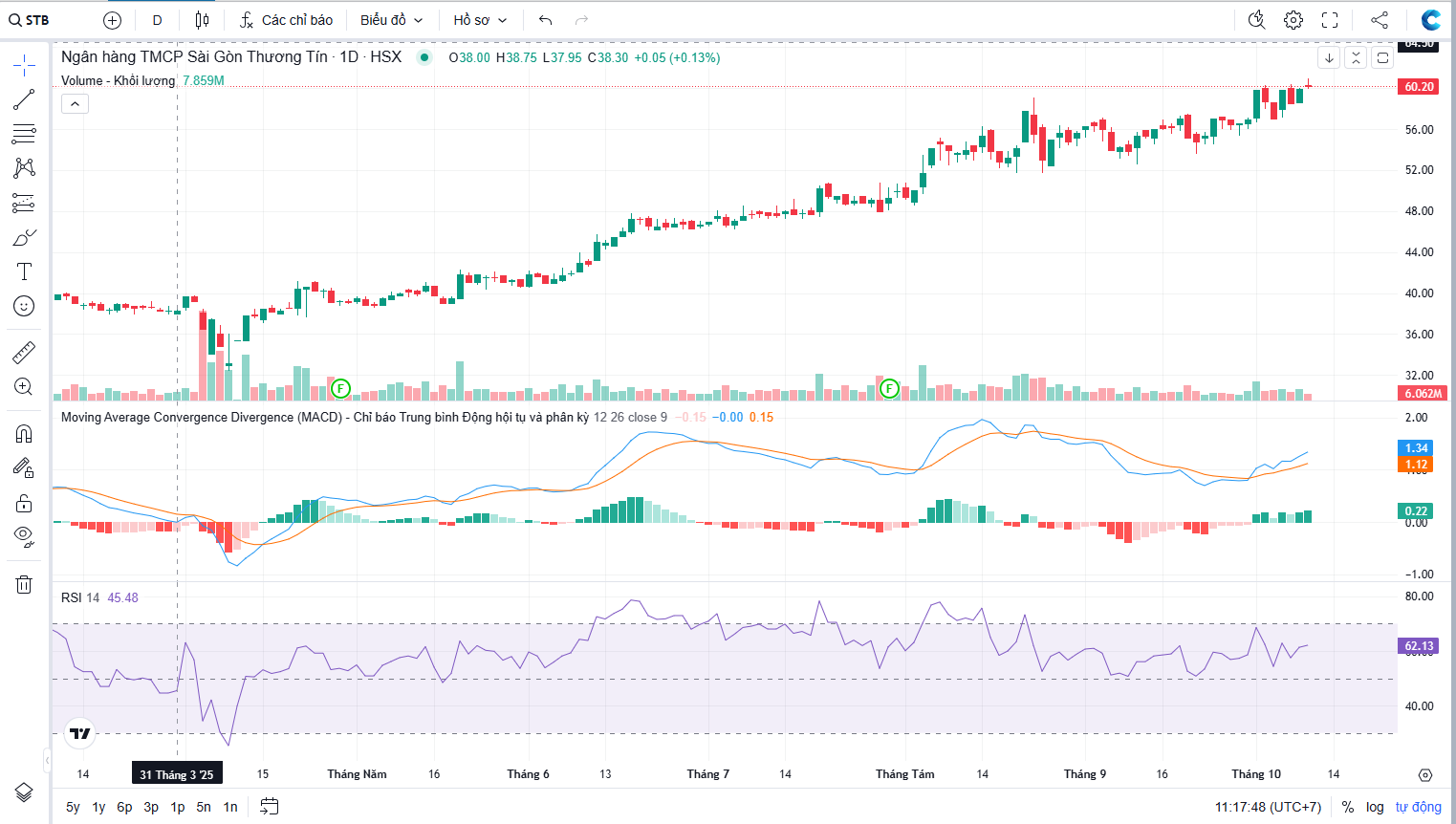Toggle percent scale at the bottom right
This screenshot has width=1456, height=824.
(x=1348, y=807)
